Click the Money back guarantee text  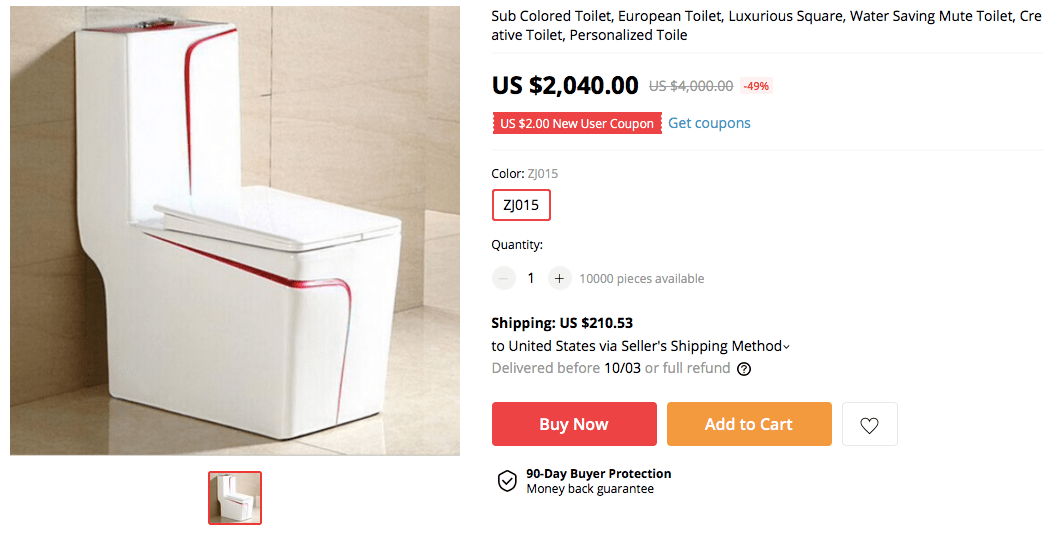click(x=590, y=489)
